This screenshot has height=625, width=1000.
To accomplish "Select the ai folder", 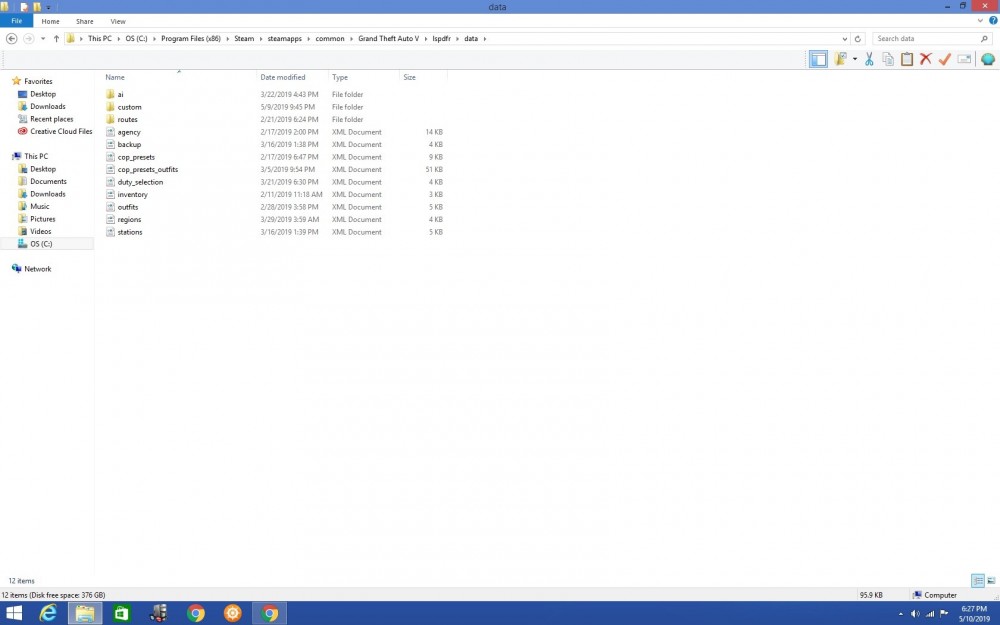I will (x=121, y=94).
